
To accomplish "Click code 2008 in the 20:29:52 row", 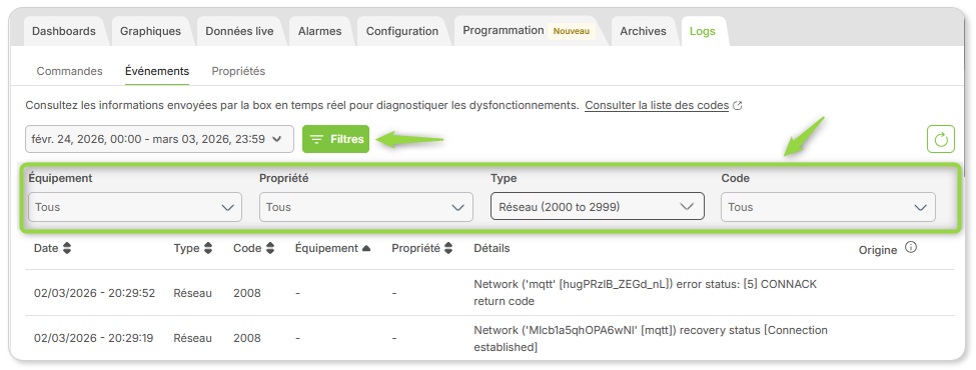I will pos(247,293).
